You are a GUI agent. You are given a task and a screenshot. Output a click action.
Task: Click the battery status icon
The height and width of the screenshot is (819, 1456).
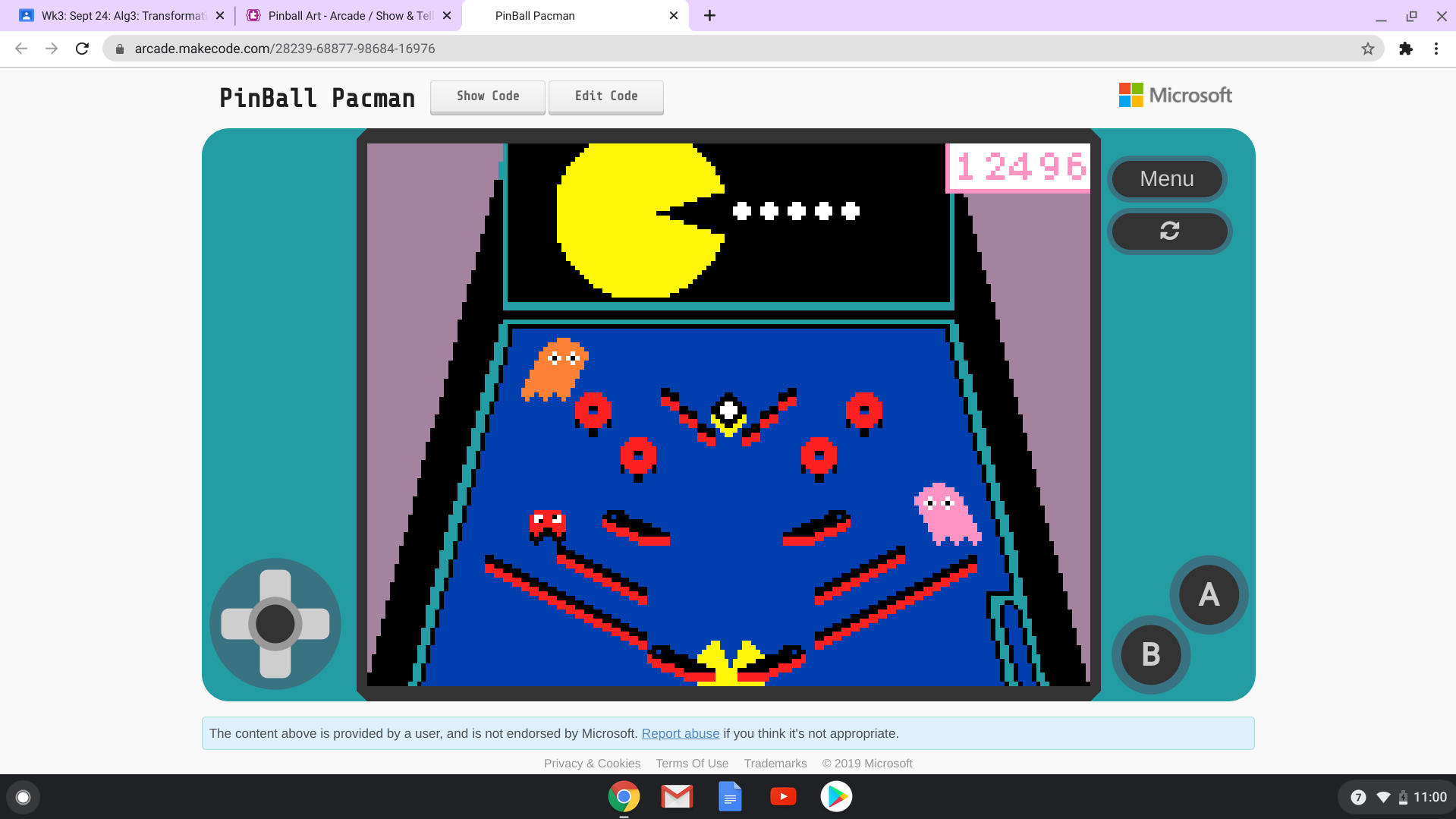[1403, 797]
